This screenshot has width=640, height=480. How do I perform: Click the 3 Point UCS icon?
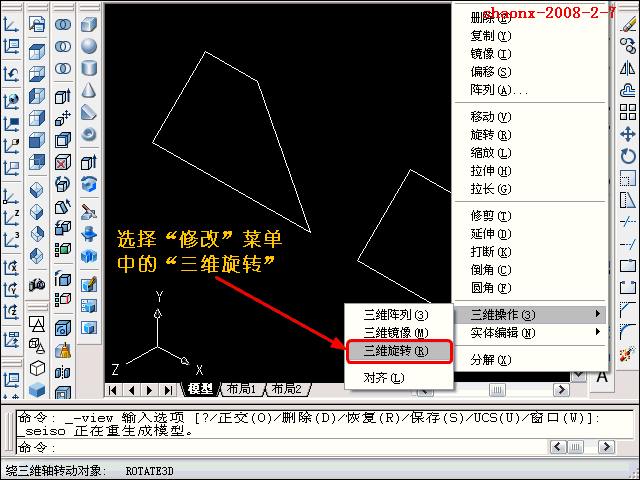[11, 241]
